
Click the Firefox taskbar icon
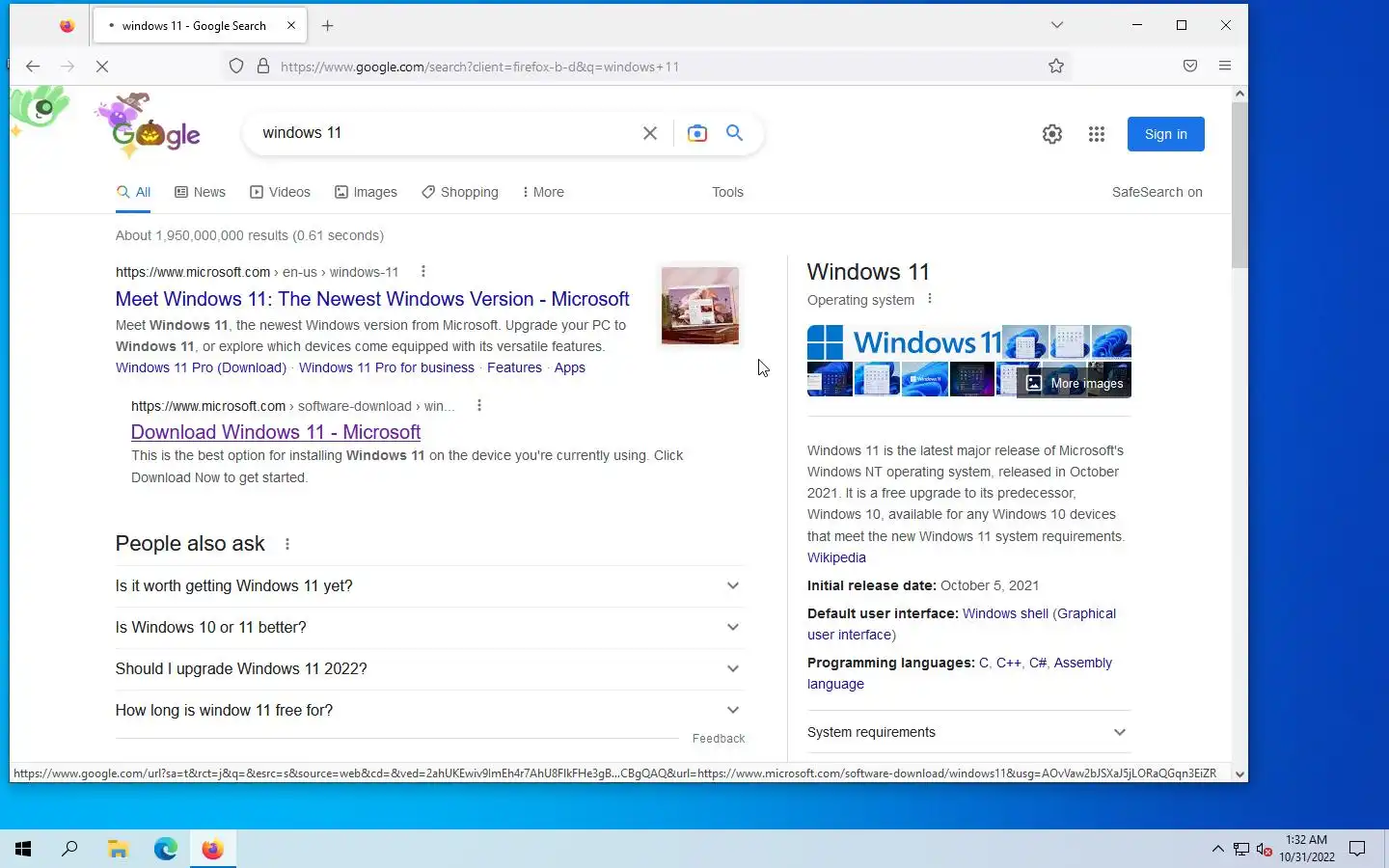coord(213,849)
